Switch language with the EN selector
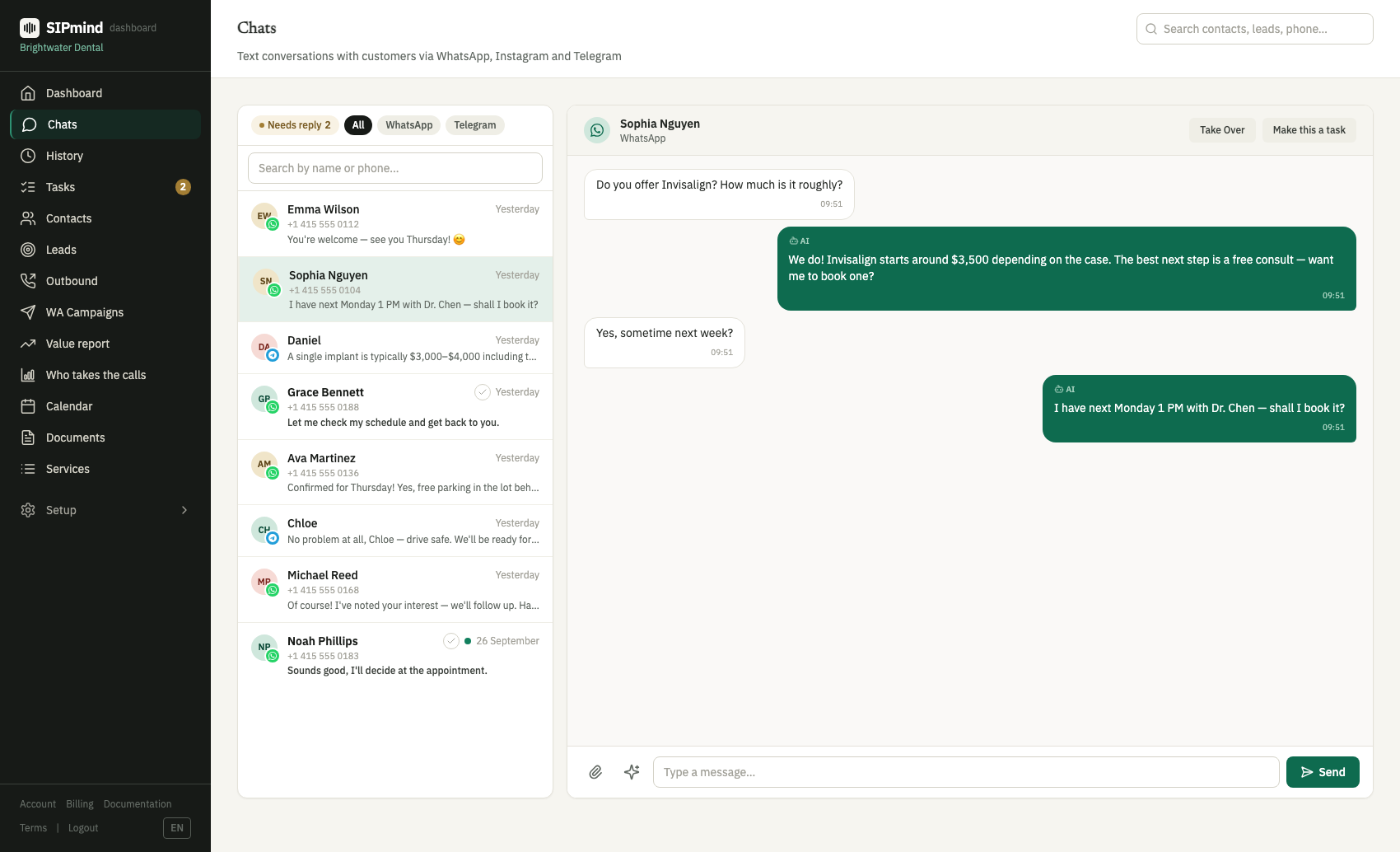 click(x=177, y=828)
